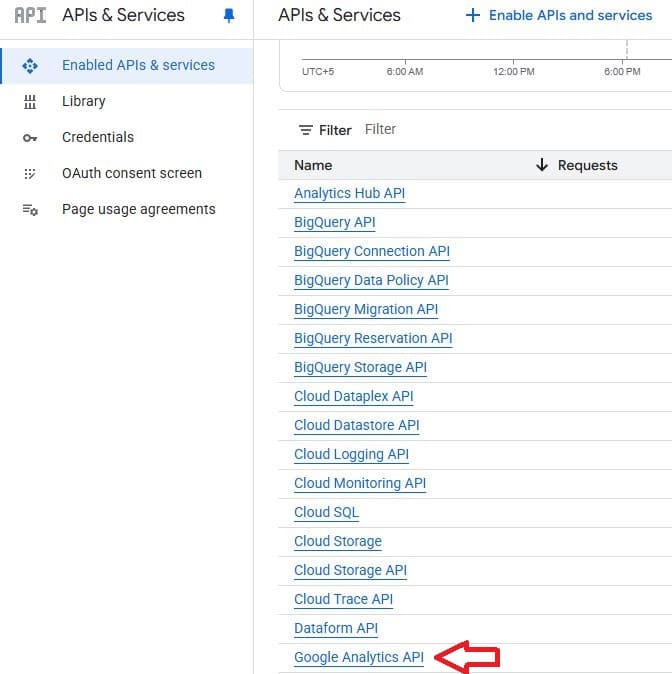Select OAuth consent screen menu item
This screenshot has width=672, height=674.
click(132, 173)
